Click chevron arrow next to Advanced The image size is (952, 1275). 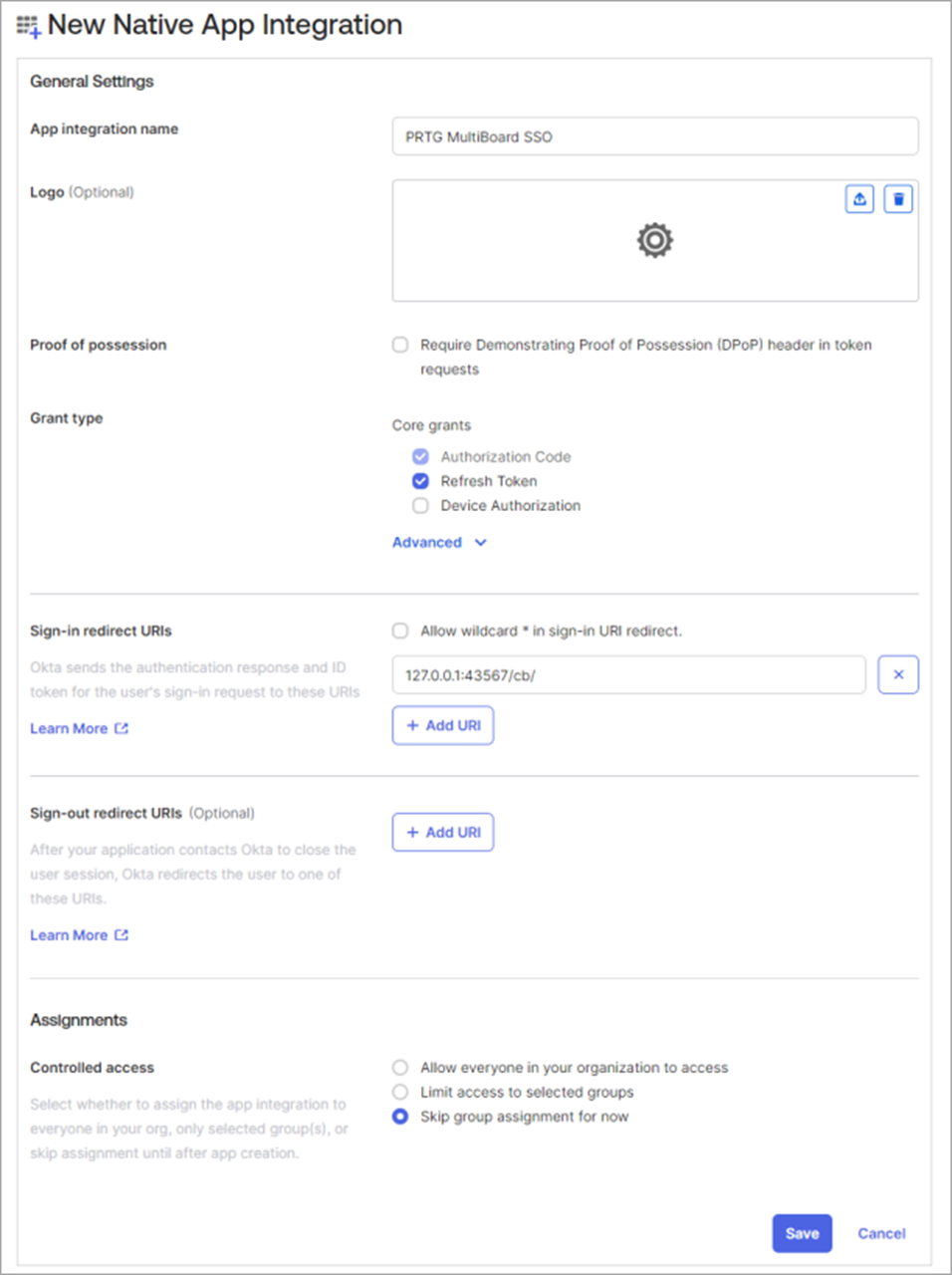pyautogui.click(x=480, y=543)
